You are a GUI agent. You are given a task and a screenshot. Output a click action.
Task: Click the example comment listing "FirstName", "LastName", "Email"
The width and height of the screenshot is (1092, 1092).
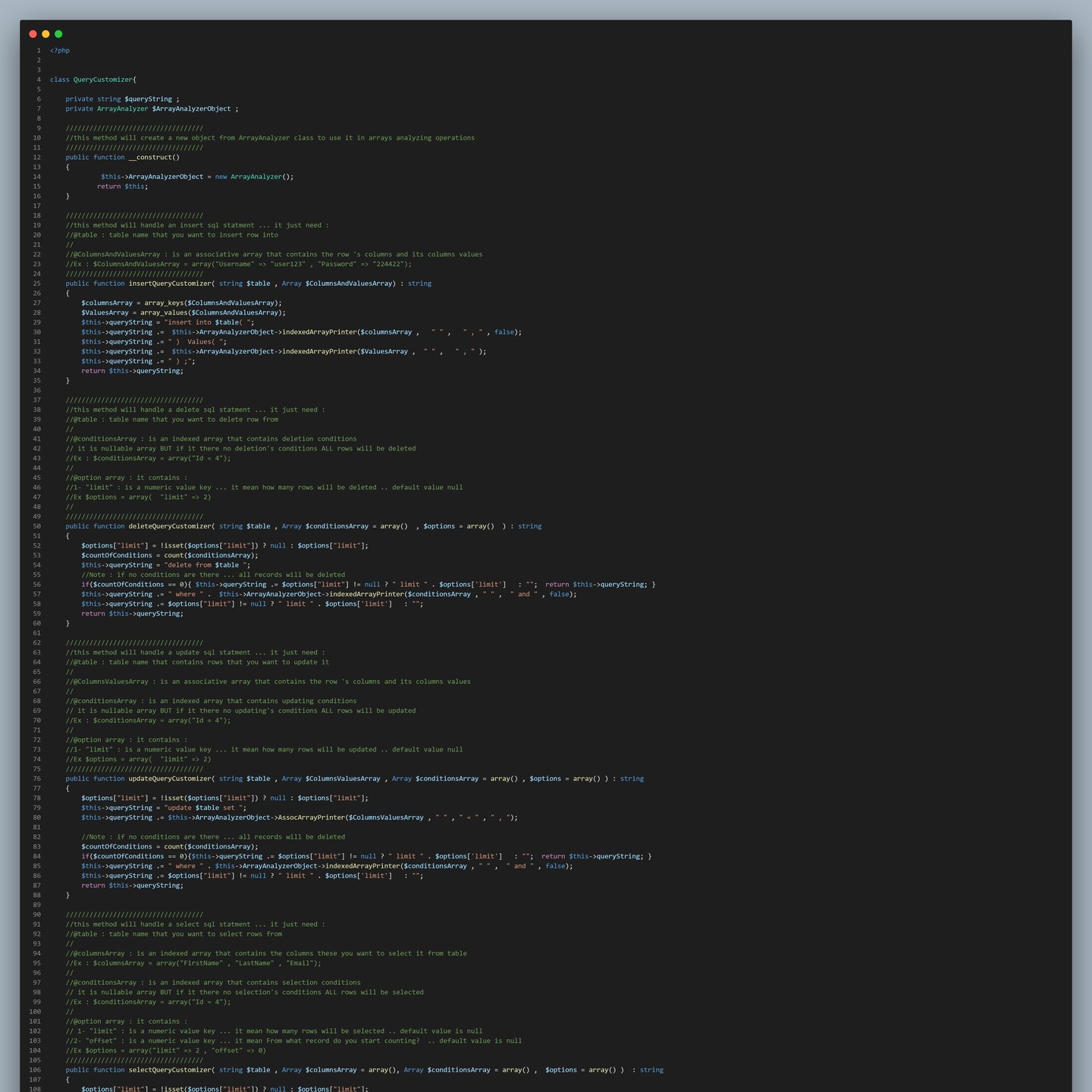(193, 964)
